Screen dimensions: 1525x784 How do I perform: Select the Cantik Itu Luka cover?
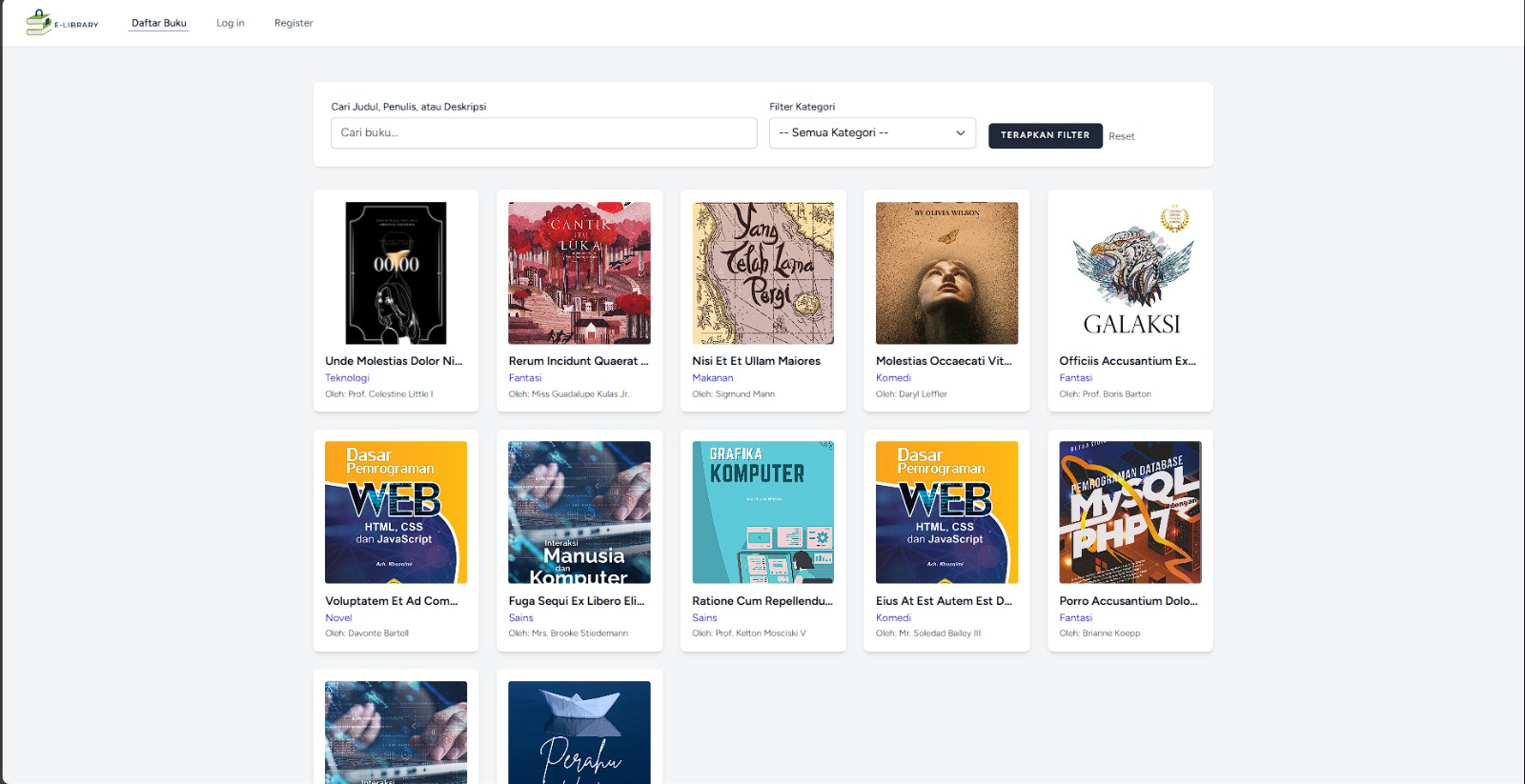coord(579,272)
